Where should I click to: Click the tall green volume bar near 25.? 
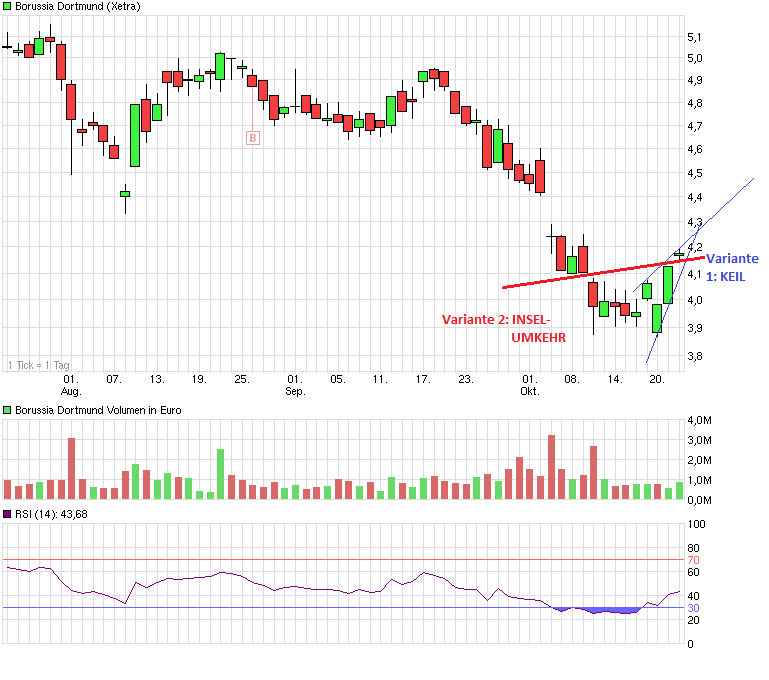(221, 474)
